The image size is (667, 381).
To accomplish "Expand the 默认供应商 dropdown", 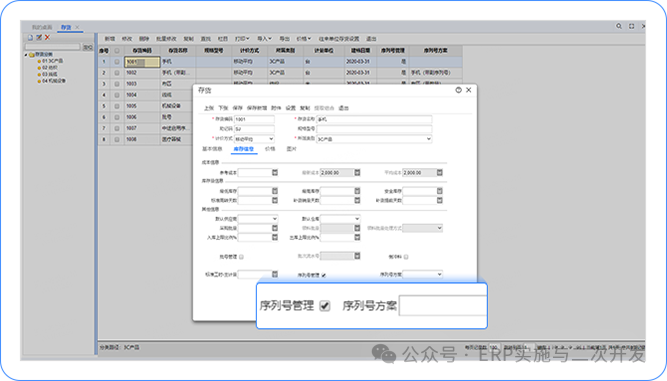I will coord(258,219).
